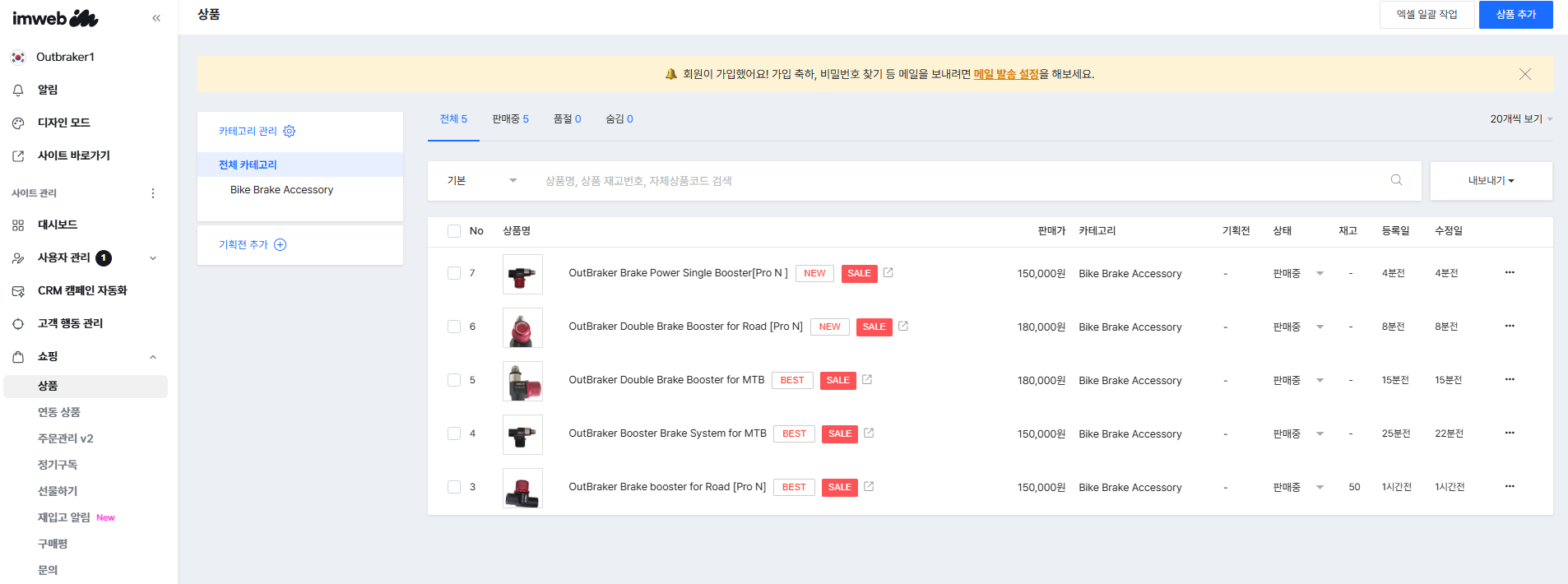Screen dimensions: 1568x584
Task: Change 판매중 status for Power Single Booster
Action: [1298, 273]
